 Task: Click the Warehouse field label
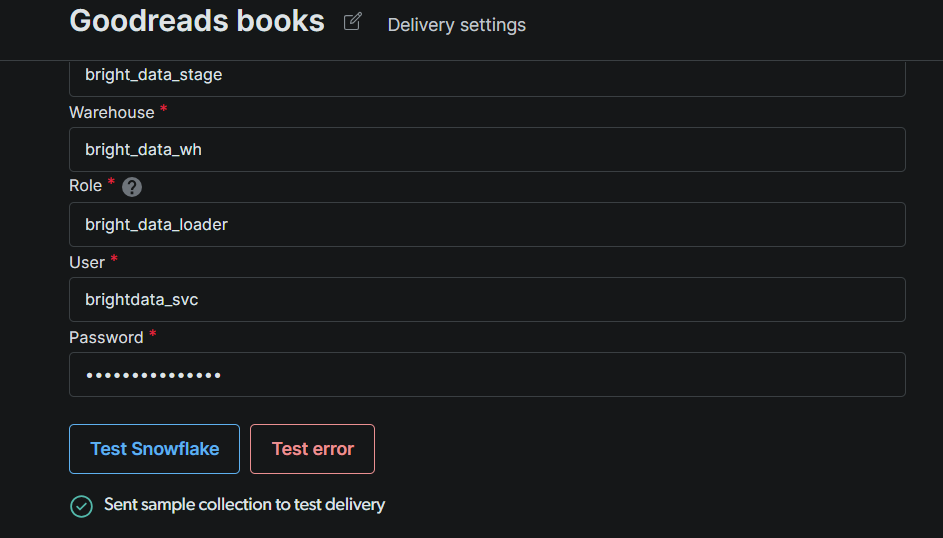pyautogui.click(x=112, y=112)
